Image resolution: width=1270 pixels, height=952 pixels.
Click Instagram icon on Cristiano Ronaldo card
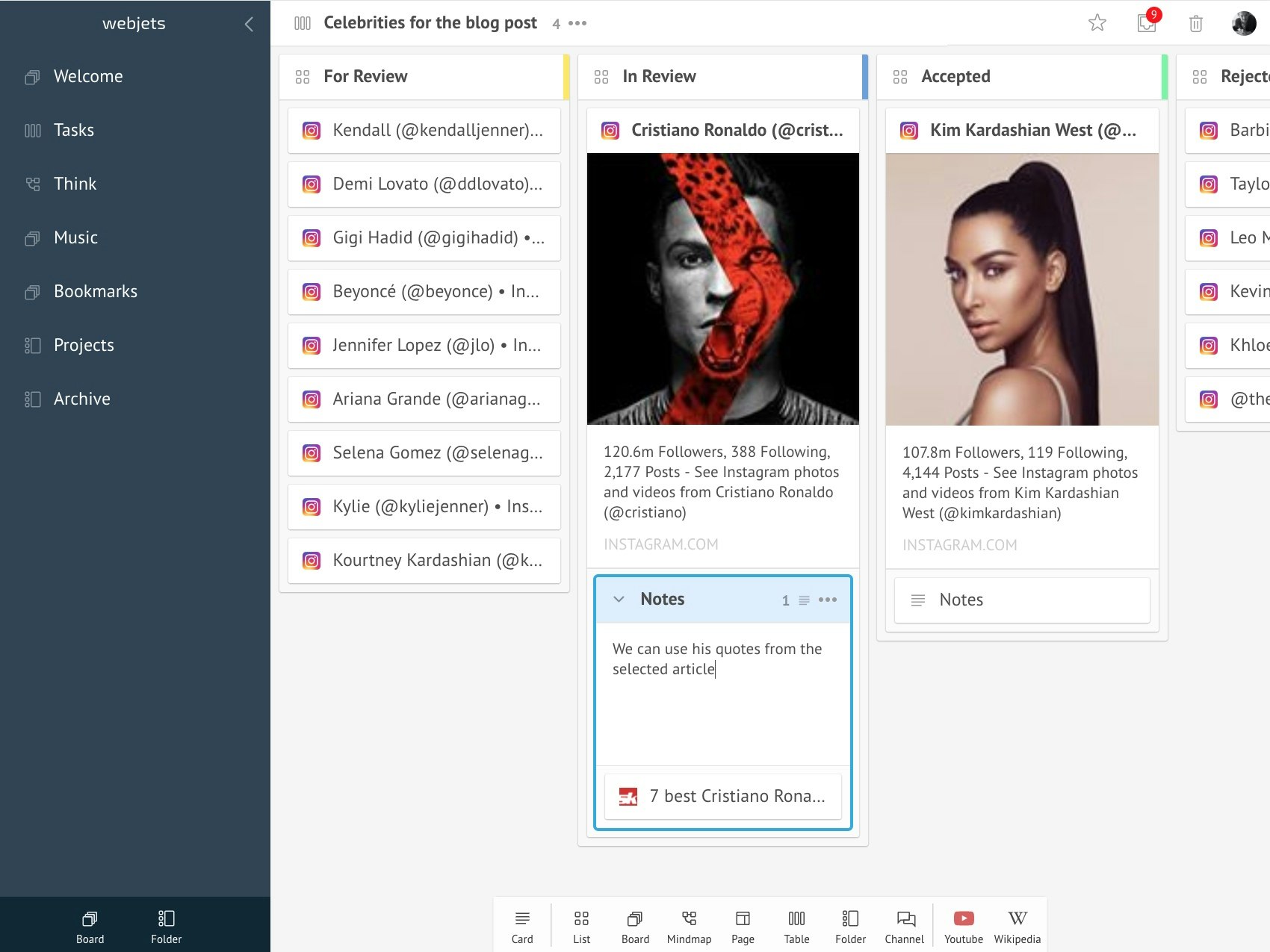coord(610,131)
